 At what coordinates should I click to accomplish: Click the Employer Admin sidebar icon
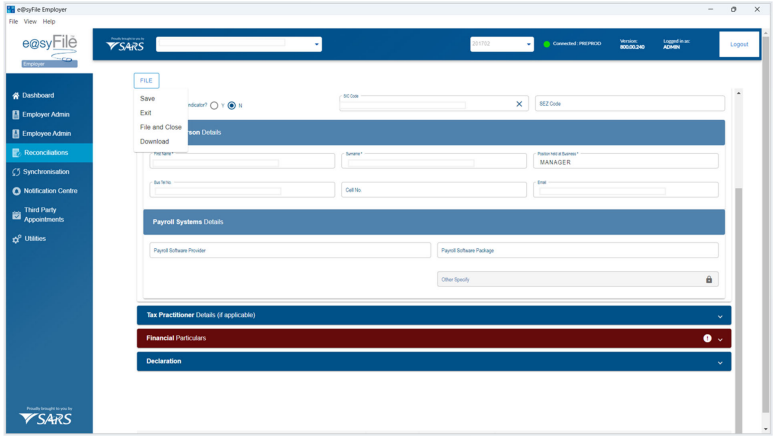click(x=15, y=115)
